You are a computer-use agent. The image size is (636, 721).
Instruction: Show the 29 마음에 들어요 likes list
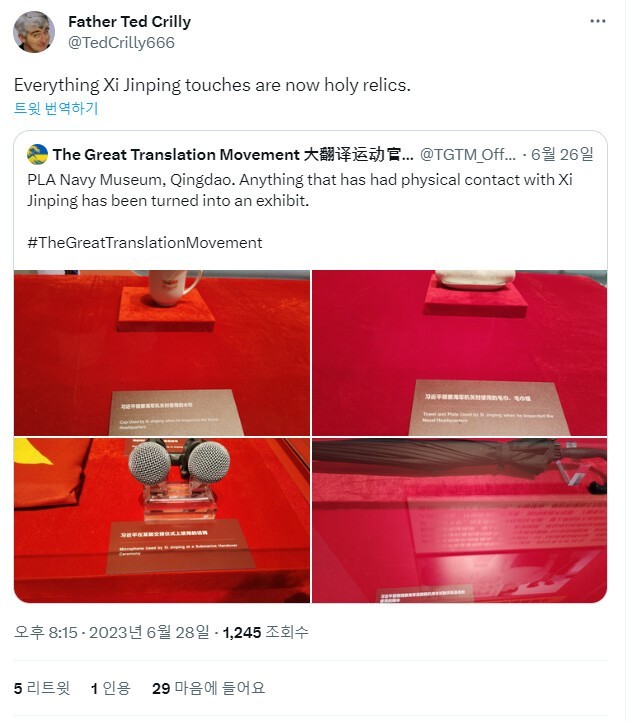tap(208, 688)
